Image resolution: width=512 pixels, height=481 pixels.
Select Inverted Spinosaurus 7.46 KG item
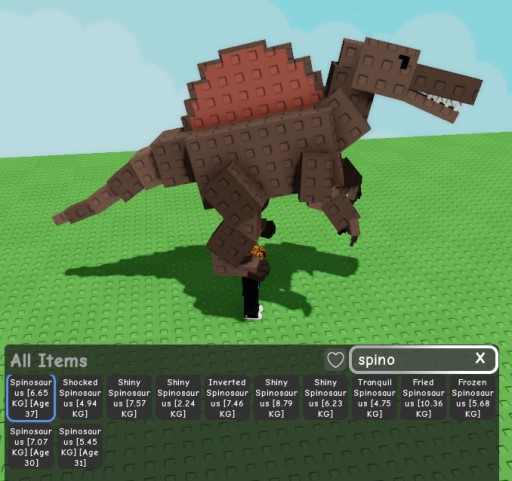coord(227,398)
